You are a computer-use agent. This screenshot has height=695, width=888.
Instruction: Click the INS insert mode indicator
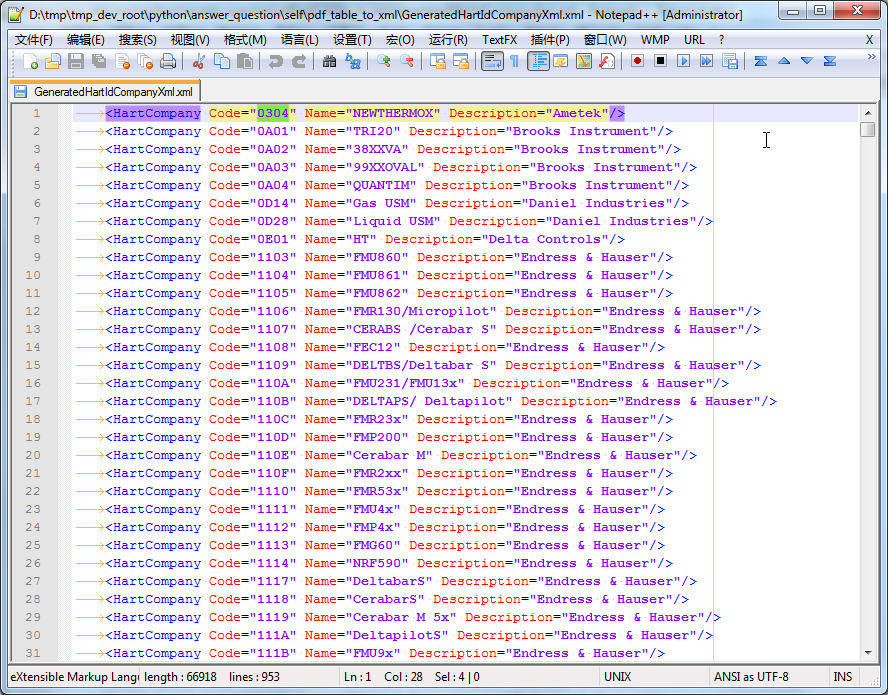[843, 677]
